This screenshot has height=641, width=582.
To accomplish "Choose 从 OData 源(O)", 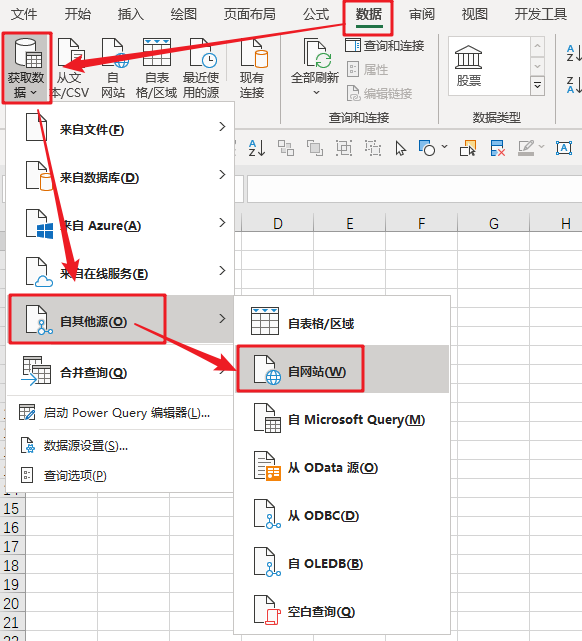I will (x=342, y=466).
